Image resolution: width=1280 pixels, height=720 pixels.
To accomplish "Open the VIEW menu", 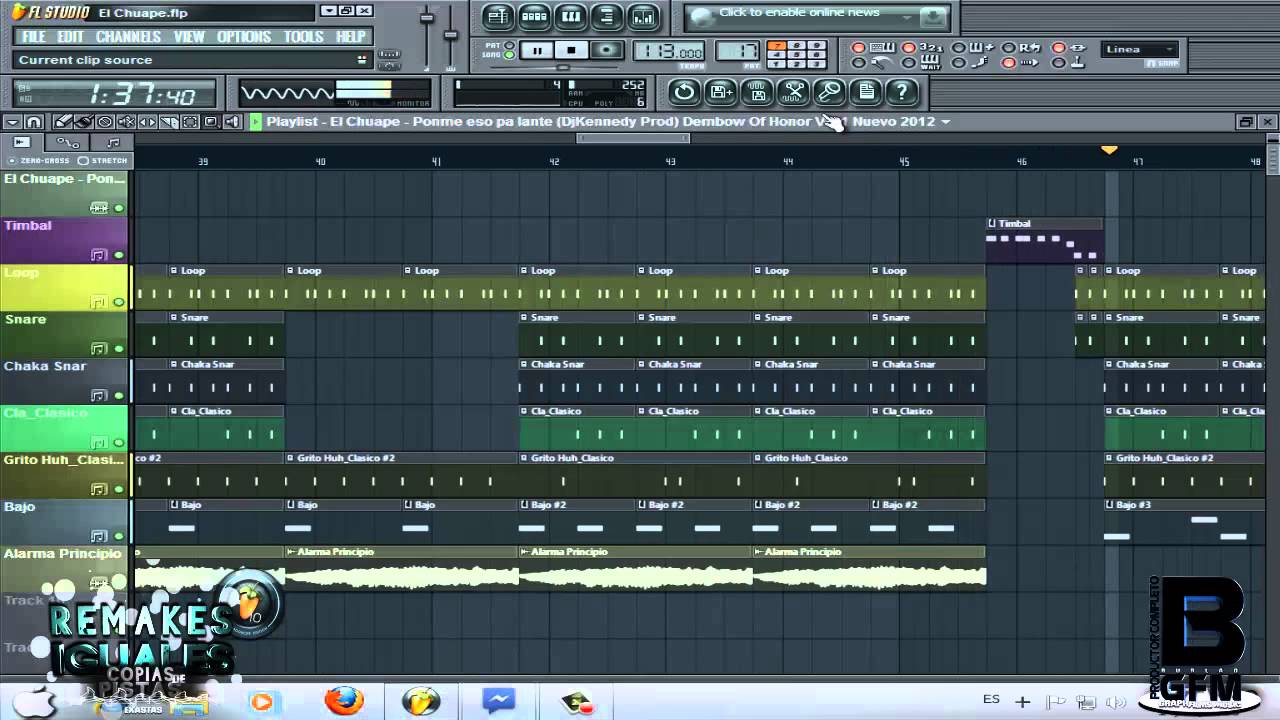I will pyautogui.click(x=189, y=37).
